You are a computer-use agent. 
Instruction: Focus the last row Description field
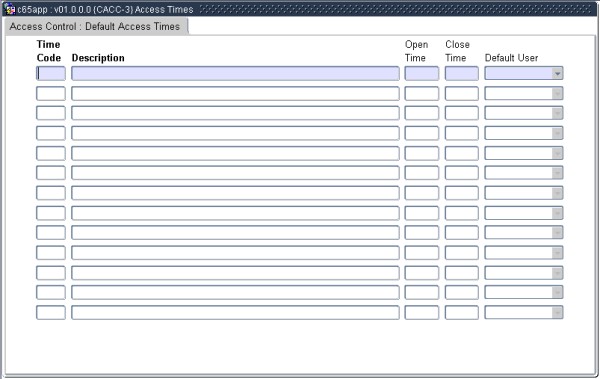235,313
